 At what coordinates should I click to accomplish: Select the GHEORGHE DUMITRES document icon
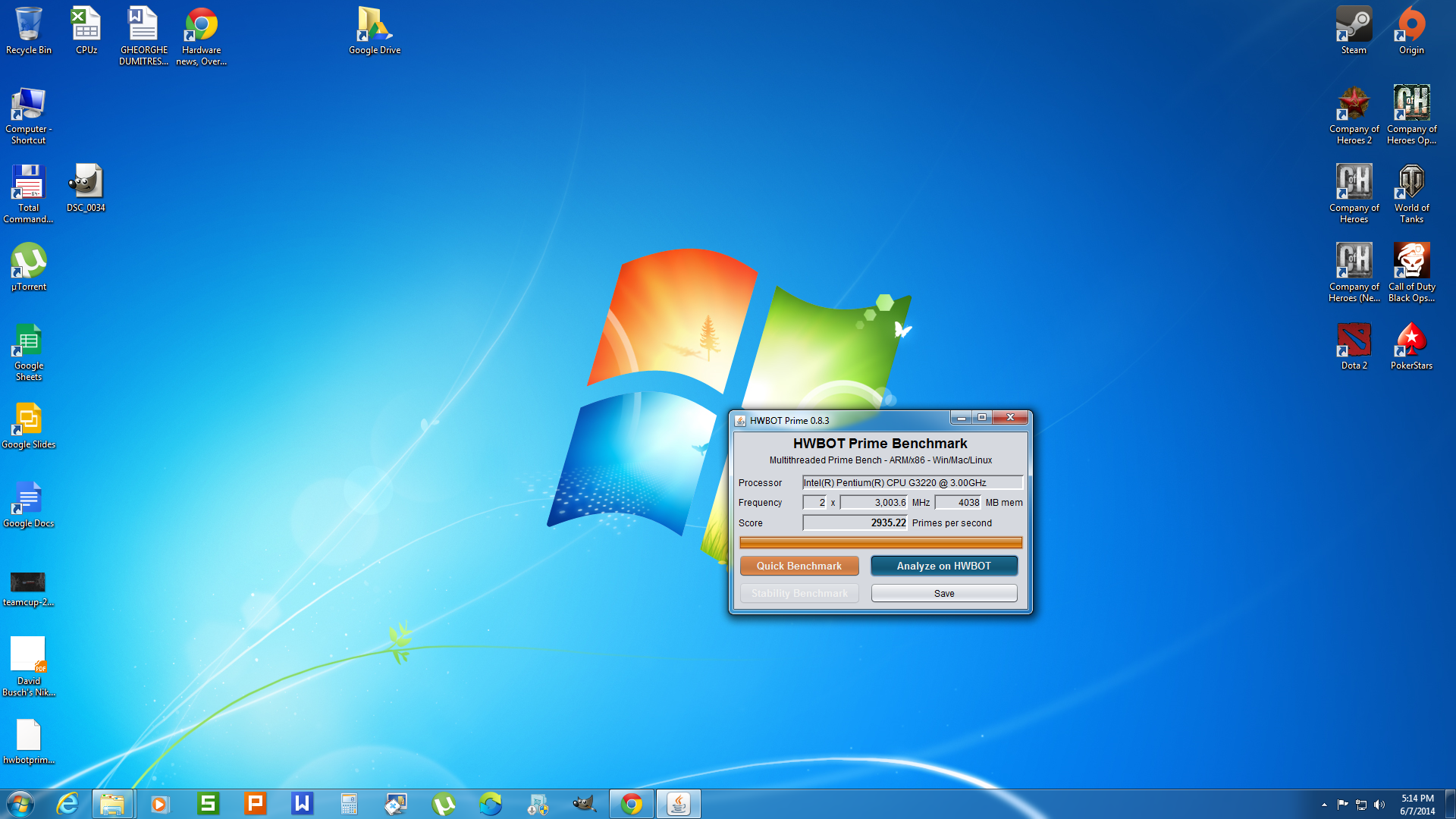pyautogui.click(x=143, y=36)
